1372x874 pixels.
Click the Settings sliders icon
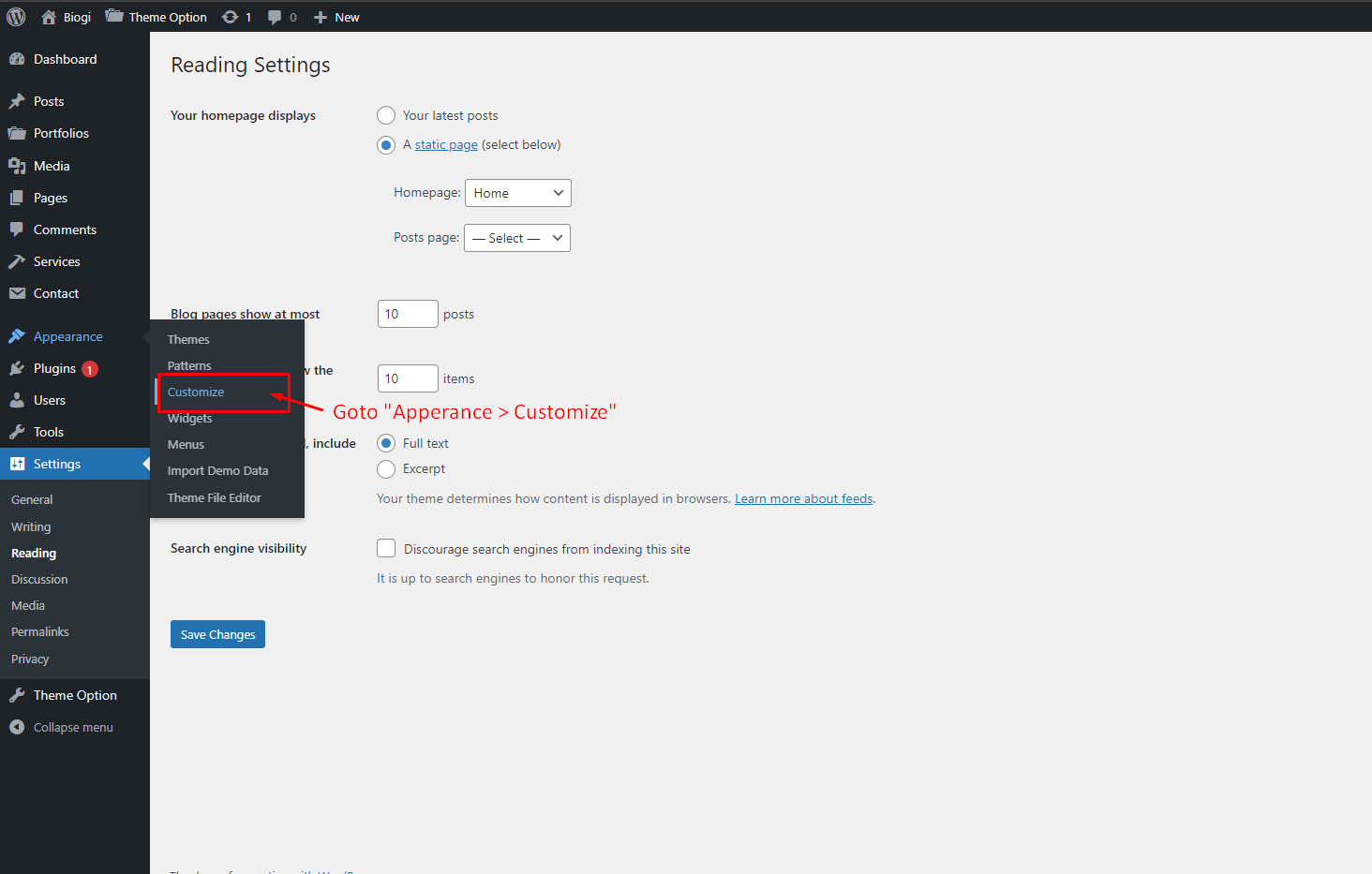[x=17, y=464]
